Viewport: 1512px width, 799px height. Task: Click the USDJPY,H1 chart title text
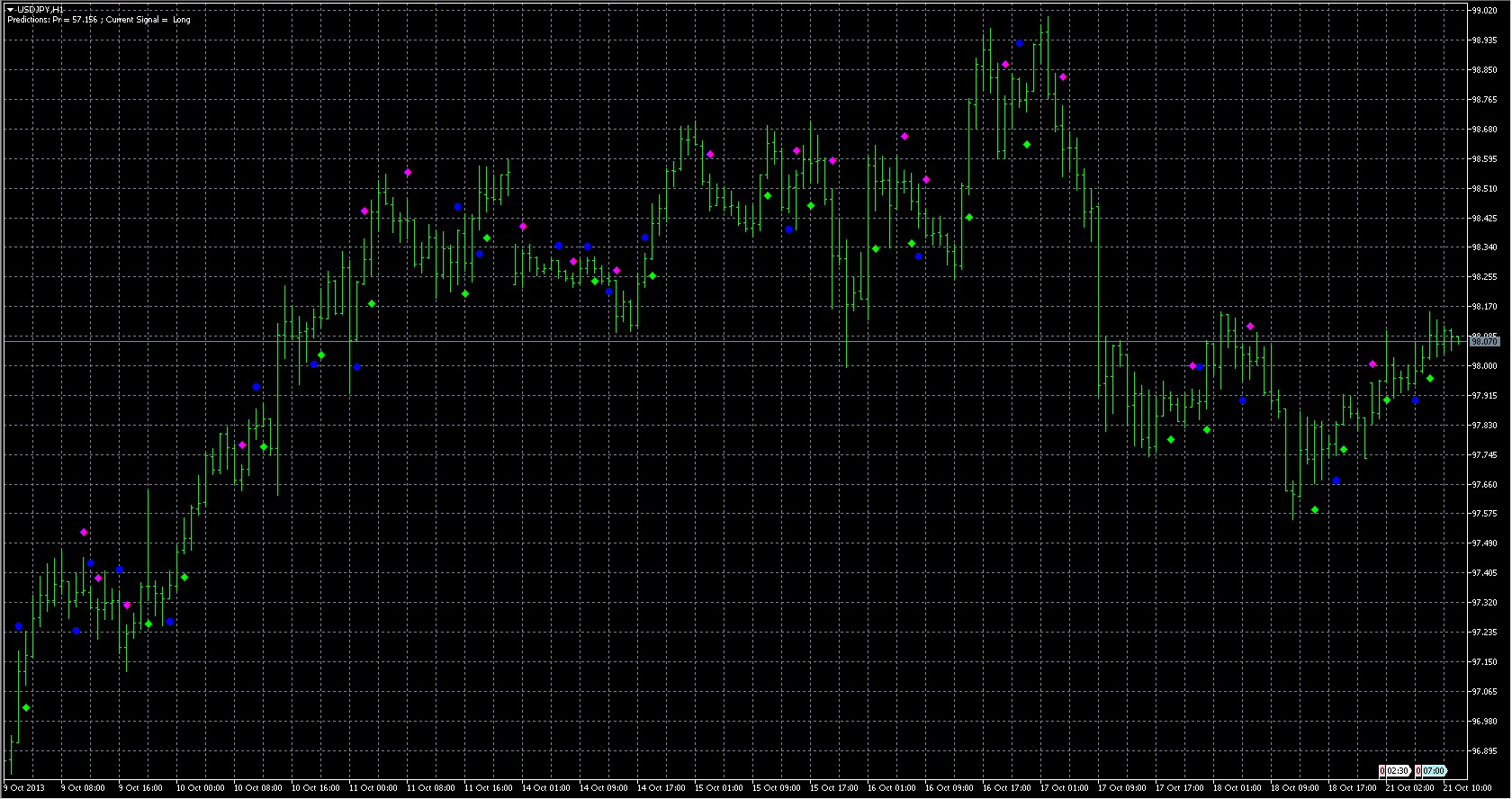pos(40,9)
